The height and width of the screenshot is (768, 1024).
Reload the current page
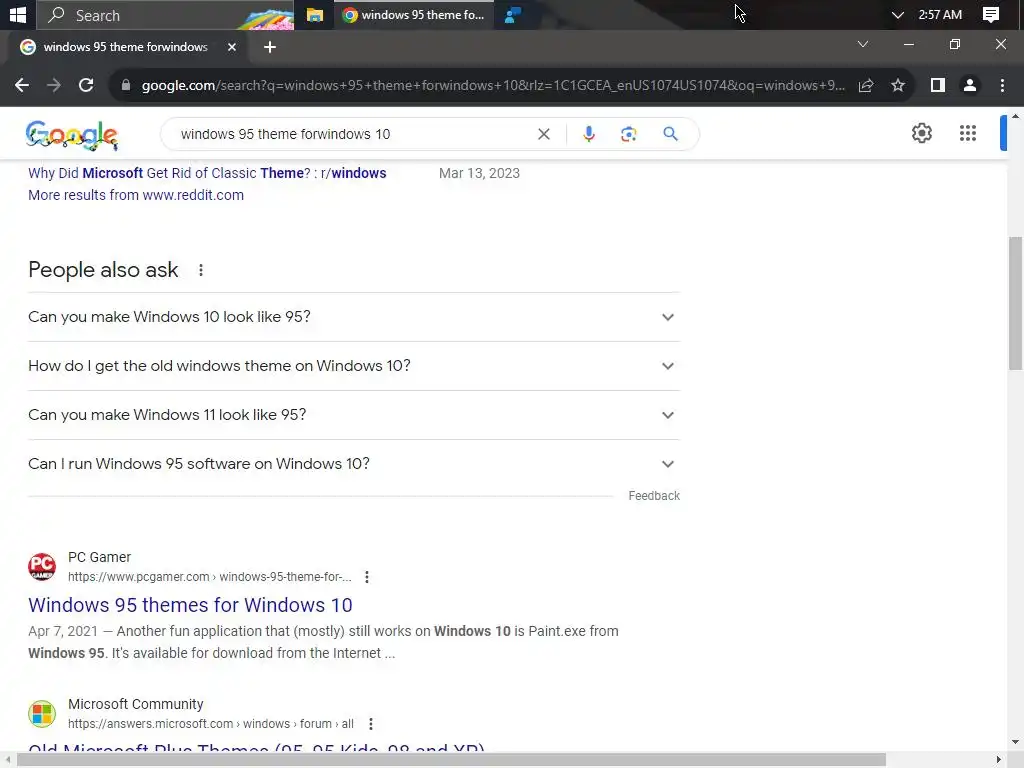click(x=86, y=86)
